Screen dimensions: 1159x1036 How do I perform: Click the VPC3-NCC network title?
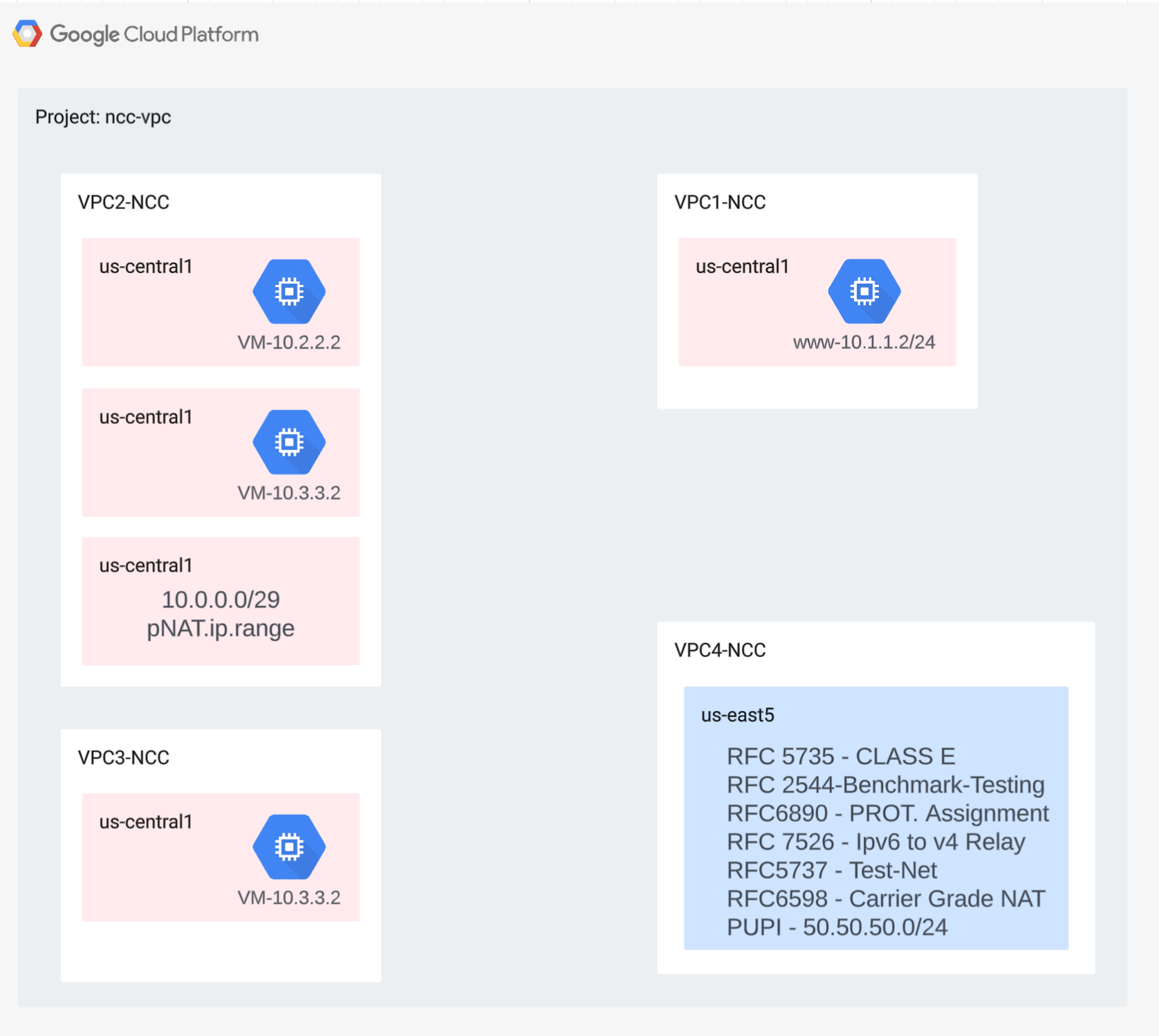123,757
